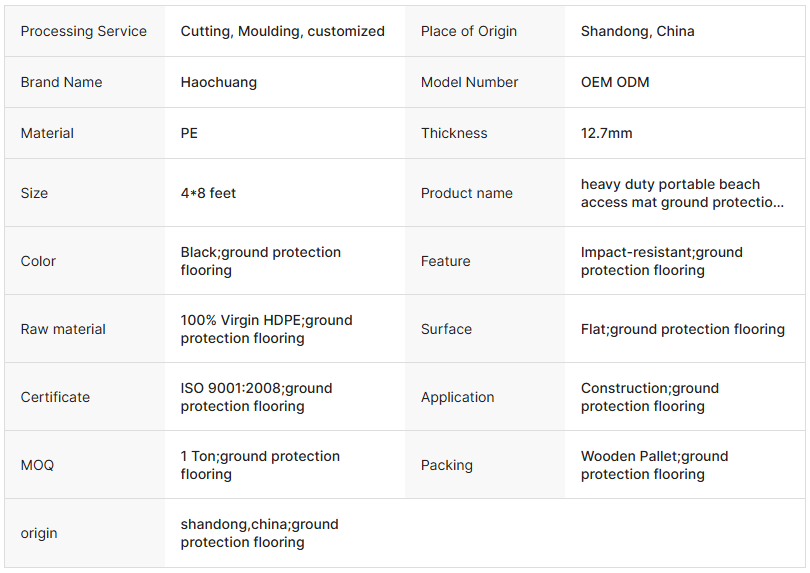The image size is (810, 573).
Task: Select the Black color value text
Action: pos(260,261)
